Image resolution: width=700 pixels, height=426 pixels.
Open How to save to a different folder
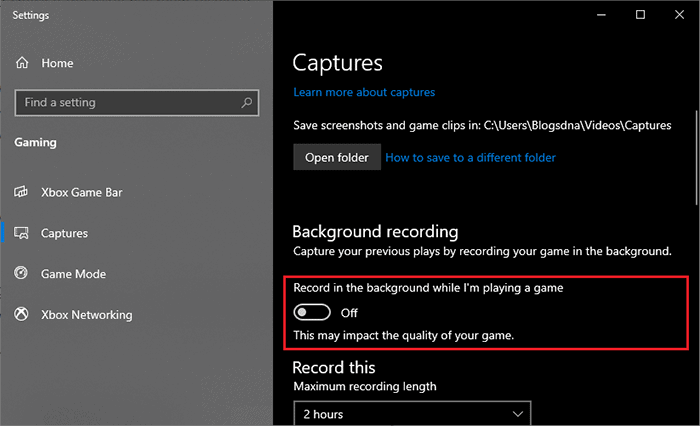coord(470,158)
